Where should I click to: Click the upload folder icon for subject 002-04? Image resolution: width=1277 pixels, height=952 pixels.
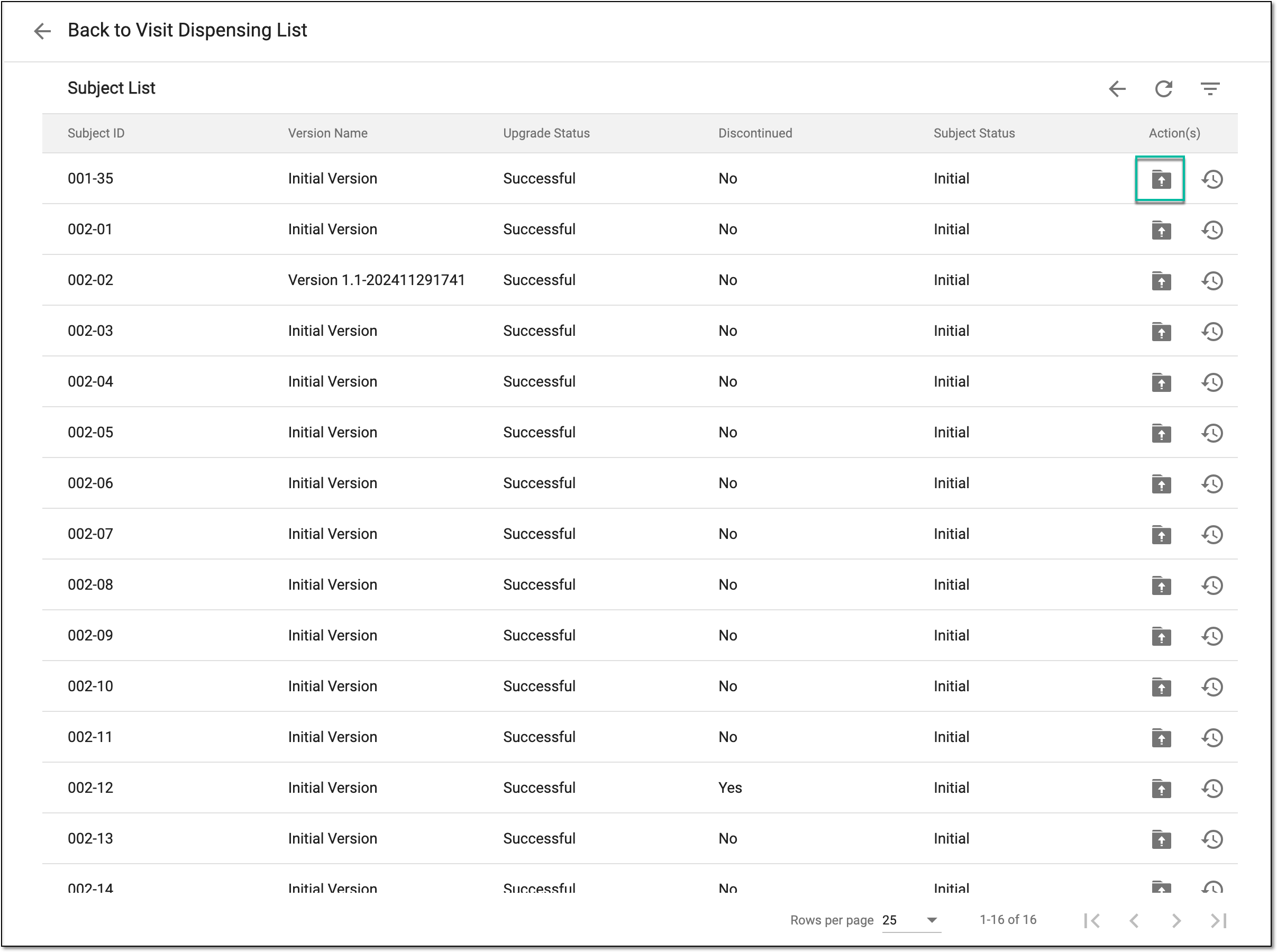(1161, 382)
